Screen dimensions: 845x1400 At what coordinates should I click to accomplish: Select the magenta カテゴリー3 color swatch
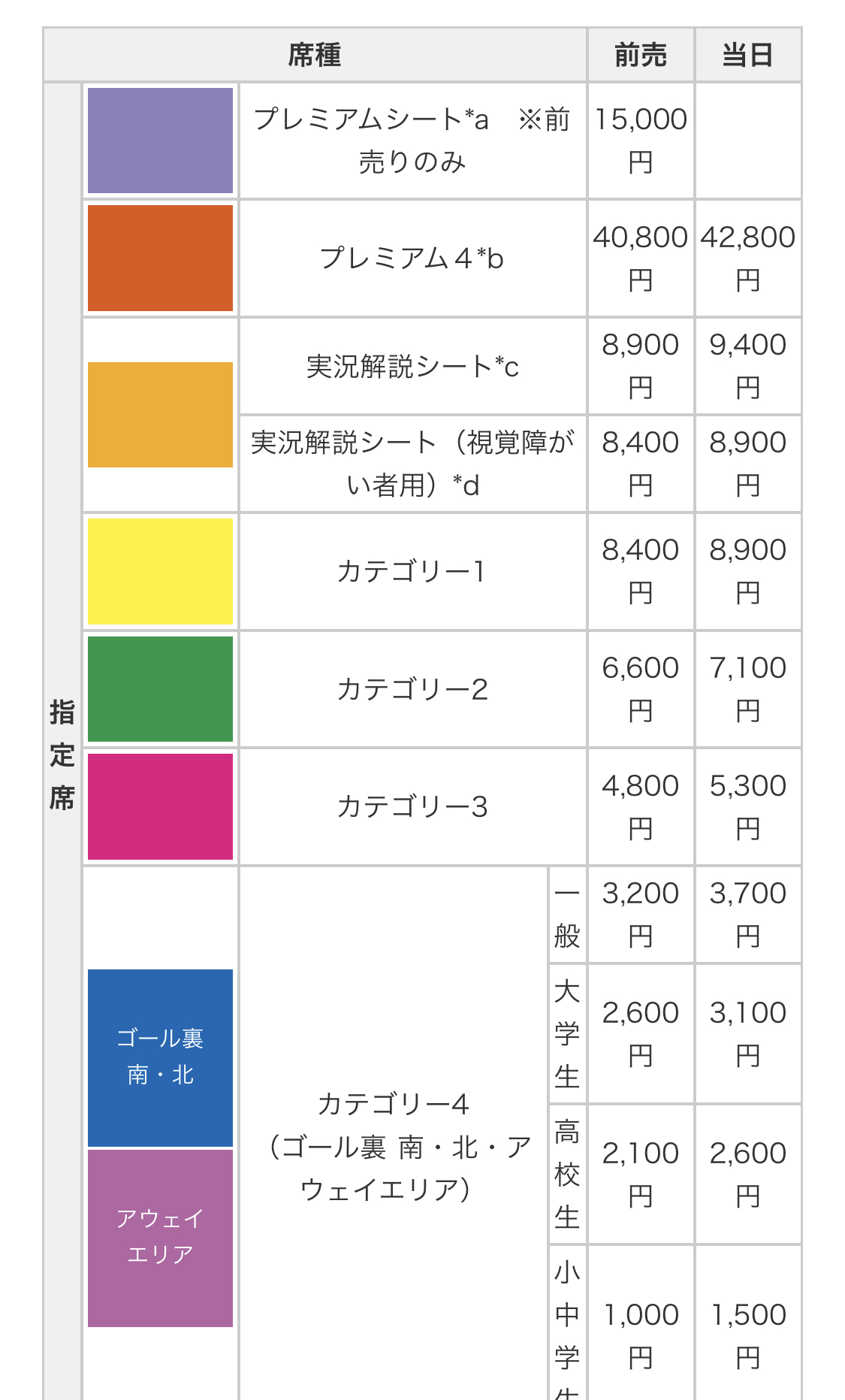(x=160, y=806)
